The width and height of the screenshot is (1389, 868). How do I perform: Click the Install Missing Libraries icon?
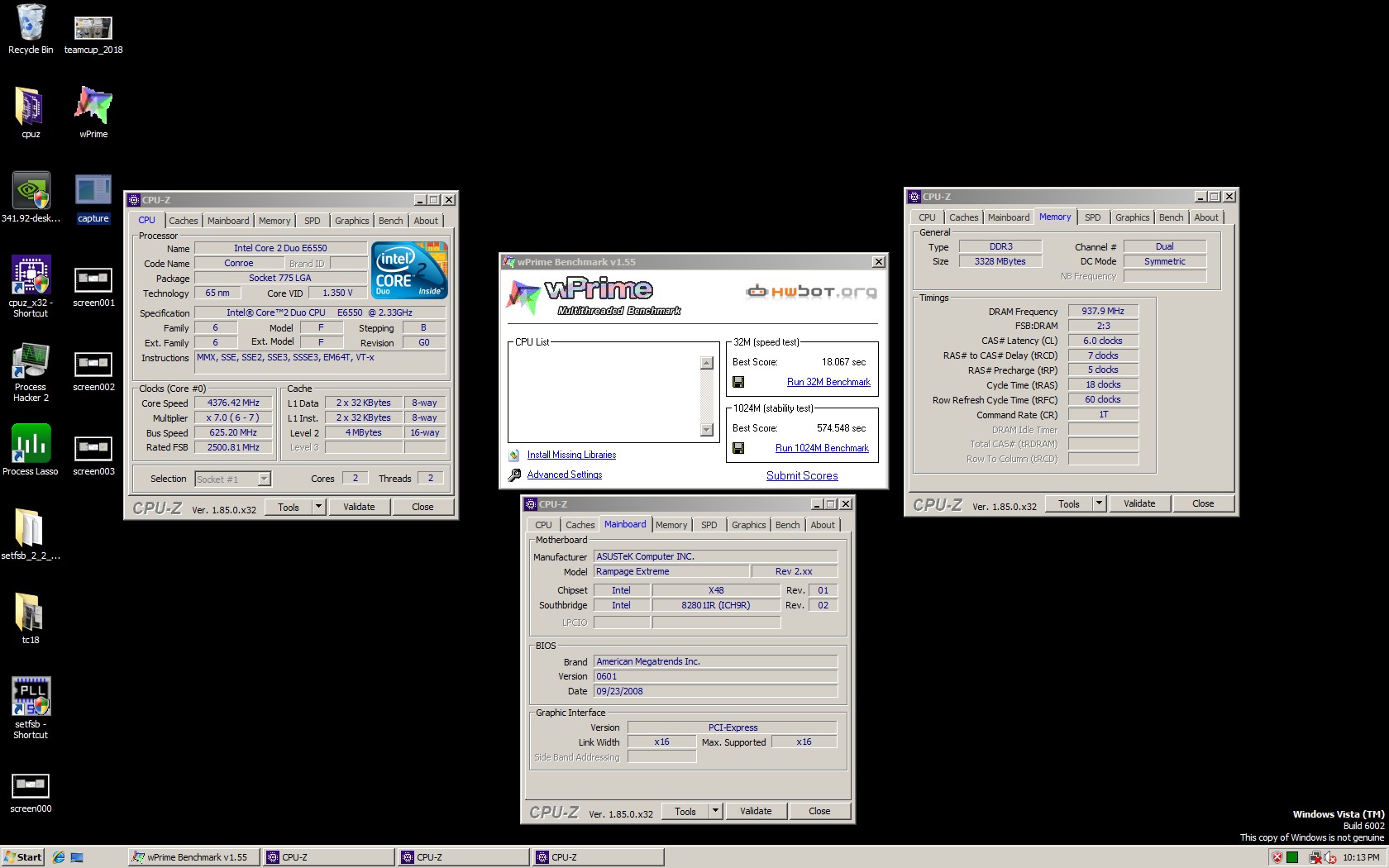[514, 455]
